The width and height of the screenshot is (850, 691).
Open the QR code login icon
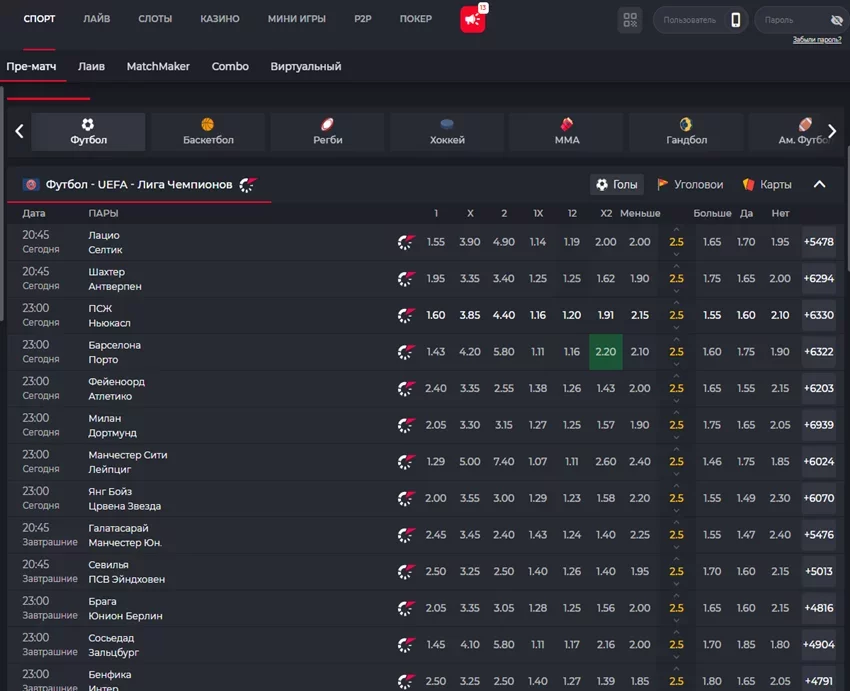coord(630,20)
